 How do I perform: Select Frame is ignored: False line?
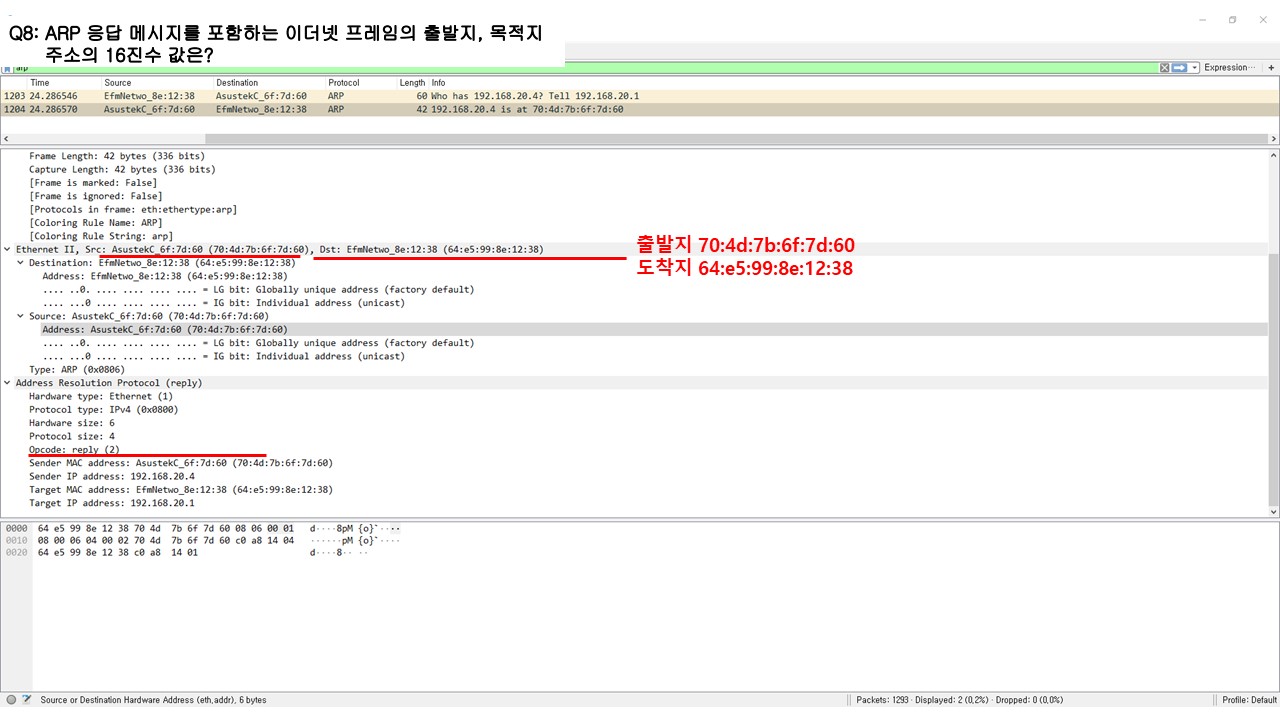pyautogui.click(x=96, y=196)
